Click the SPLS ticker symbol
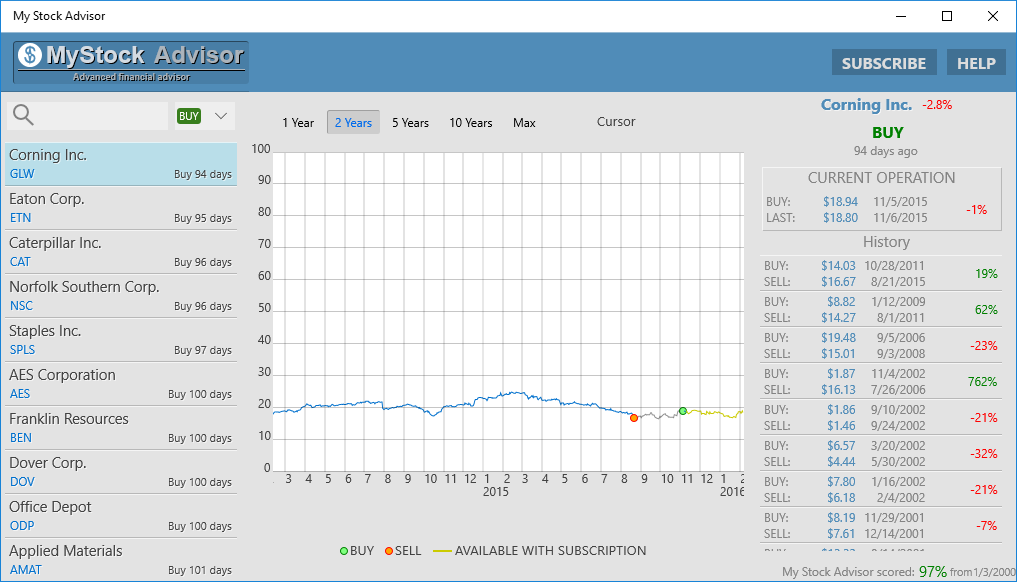This screenshot has width=1017, height=582. point(23,350)
